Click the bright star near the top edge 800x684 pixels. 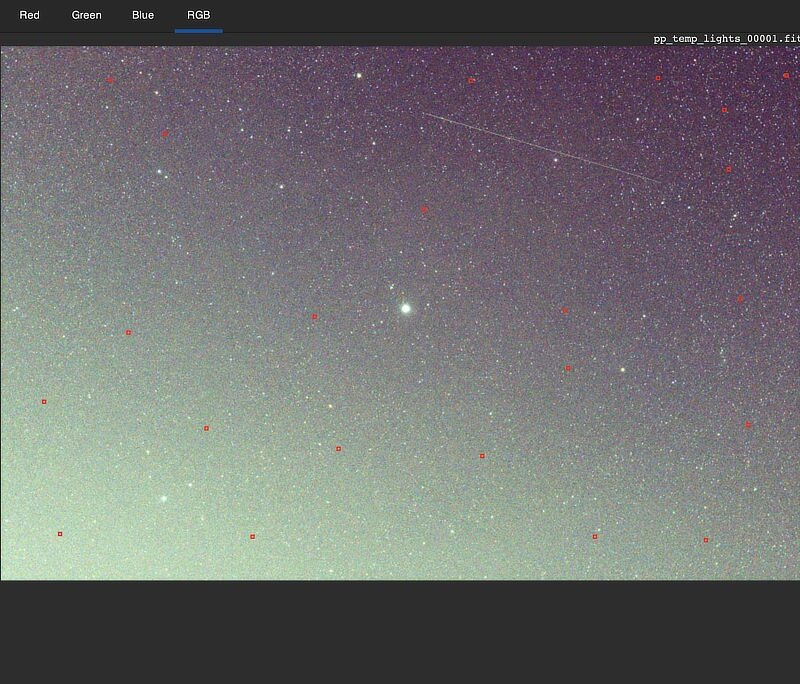pyautogui.click(x=358, y=75)
